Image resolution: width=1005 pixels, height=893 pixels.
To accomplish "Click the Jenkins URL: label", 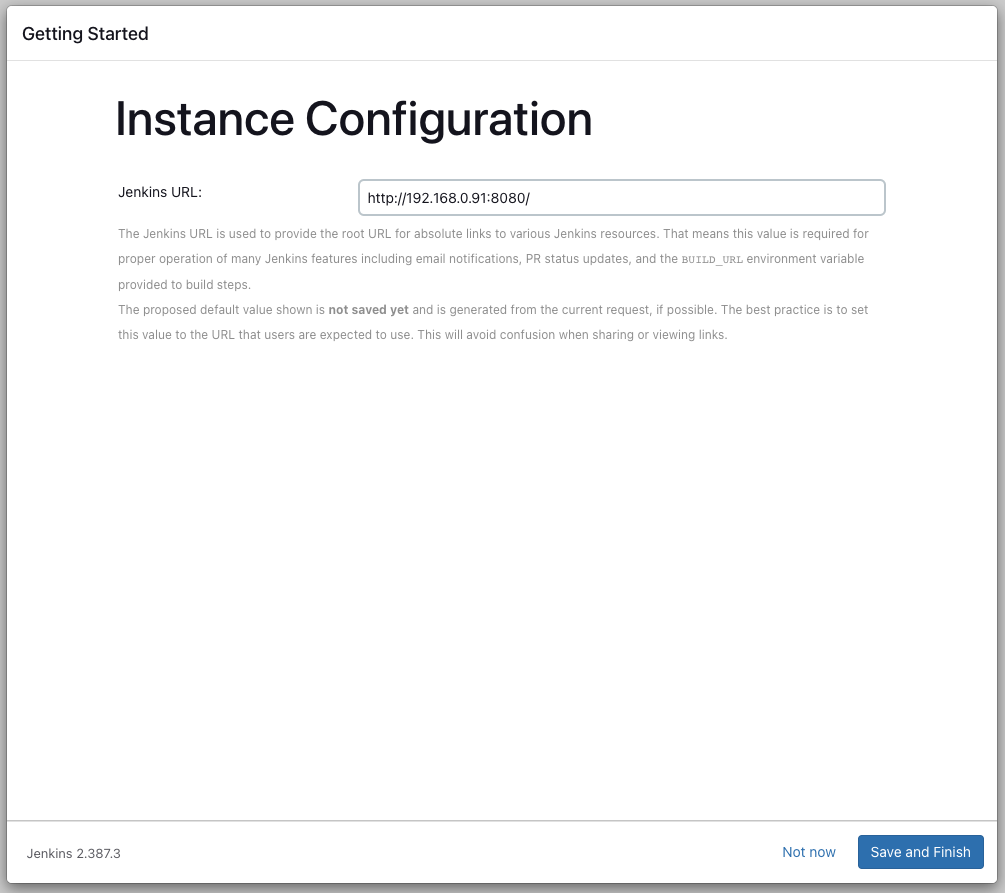I will [160, 192].
